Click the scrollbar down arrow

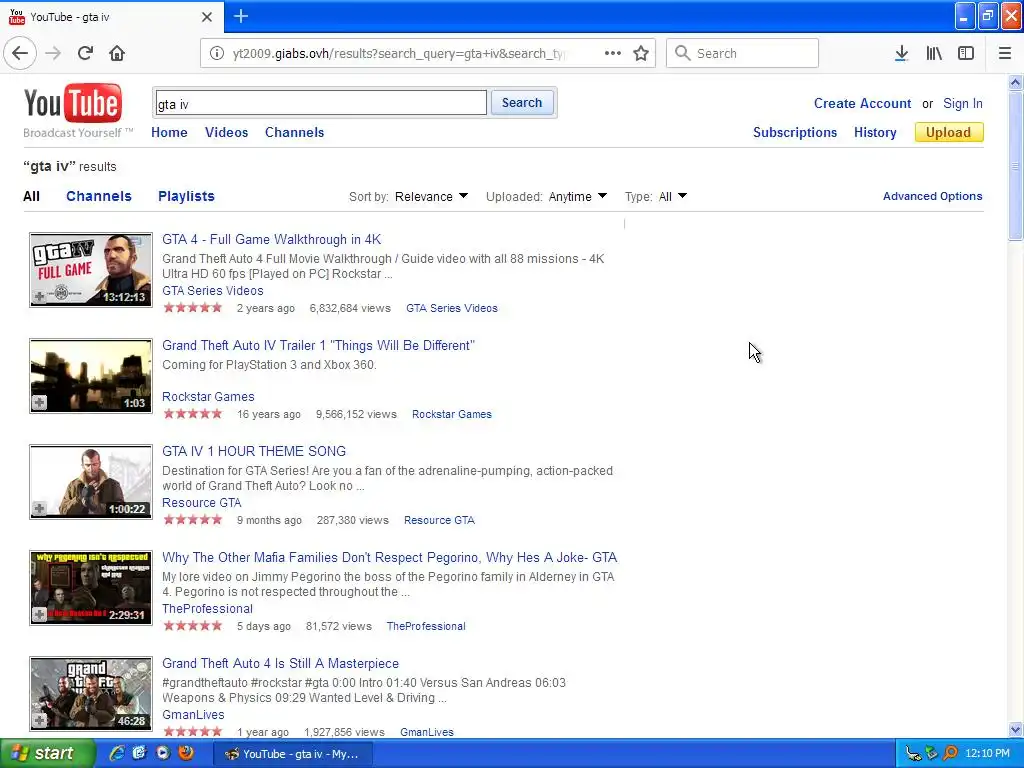[1016, 730]
